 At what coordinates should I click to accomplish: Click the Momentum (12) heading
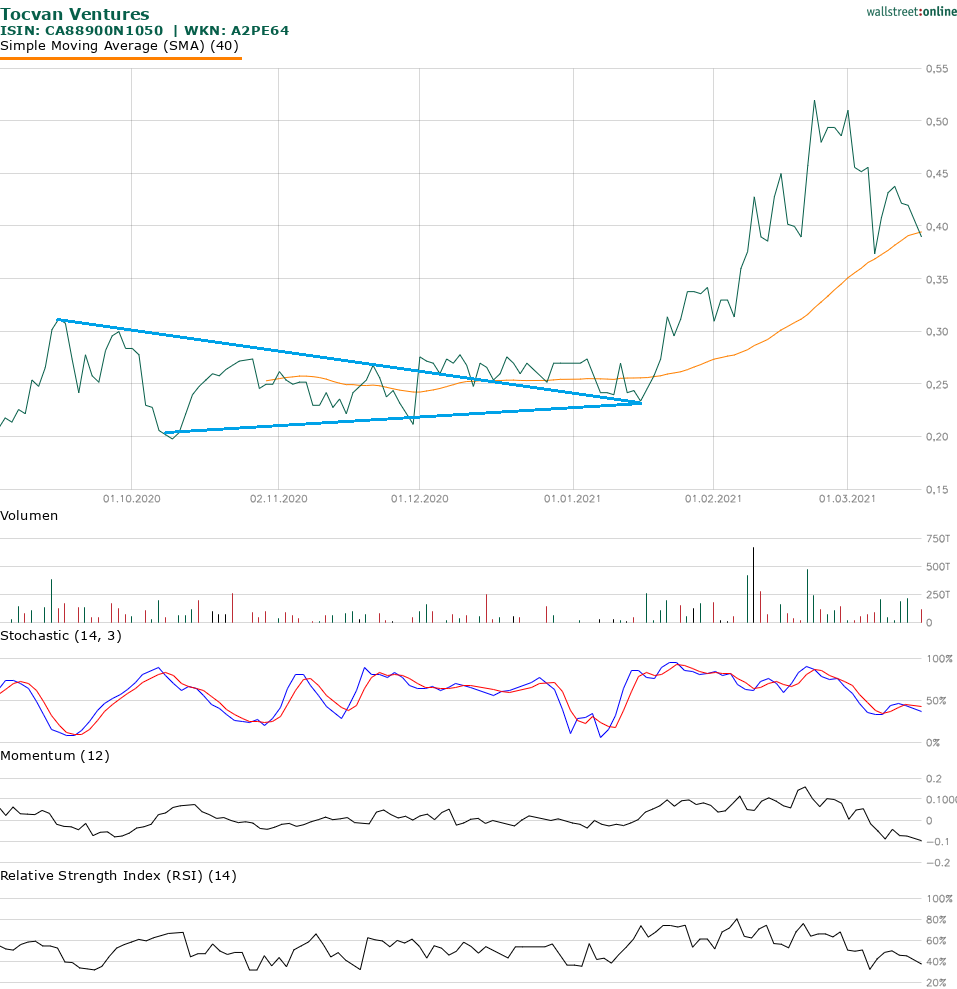point(55,756)
